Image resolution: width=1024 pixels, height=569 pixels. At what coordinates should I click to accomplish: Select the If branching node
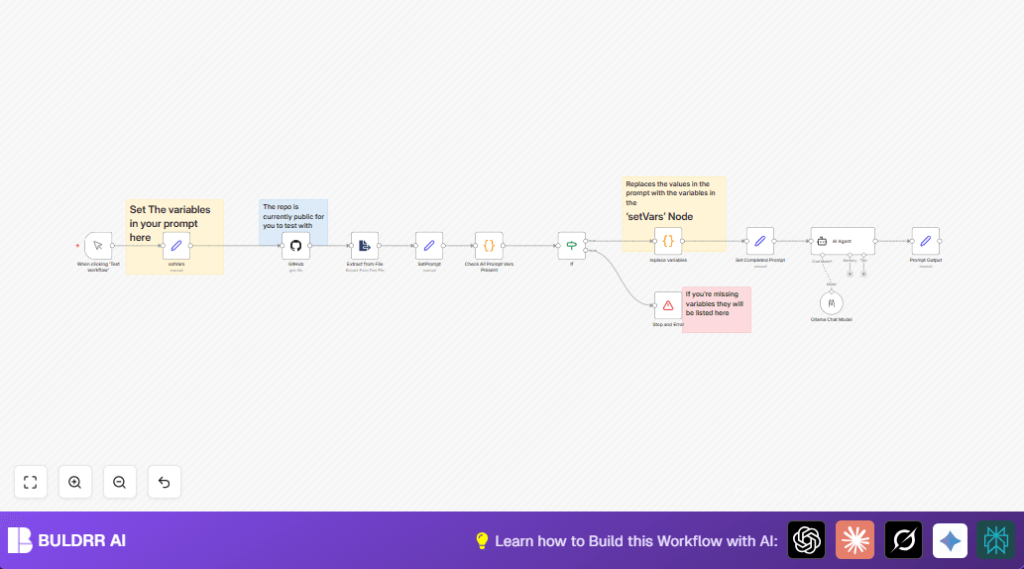[571, 245]
